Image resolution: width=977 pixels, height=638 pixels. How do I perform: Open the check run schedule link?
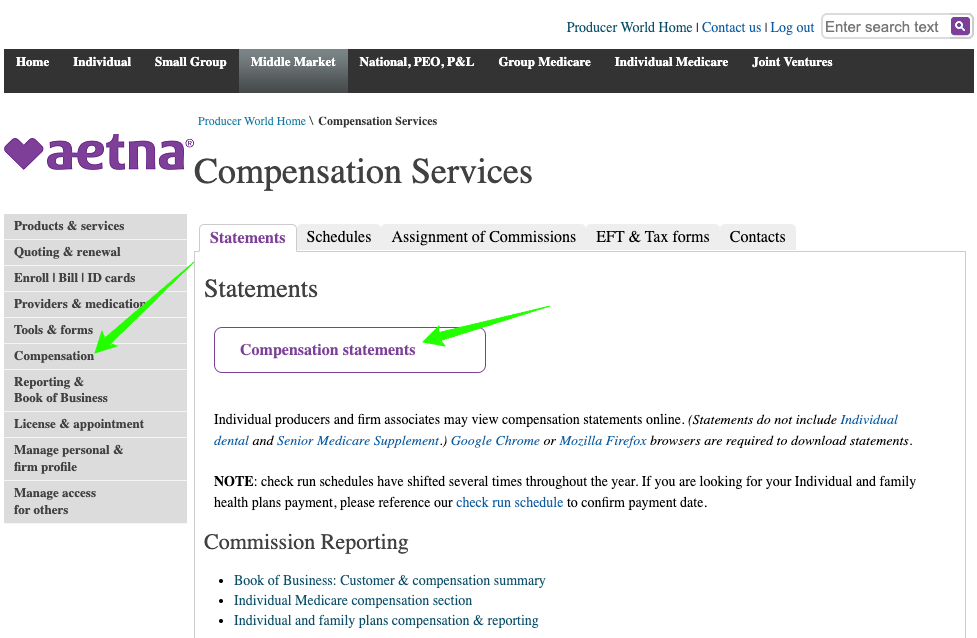coord(509,503)
